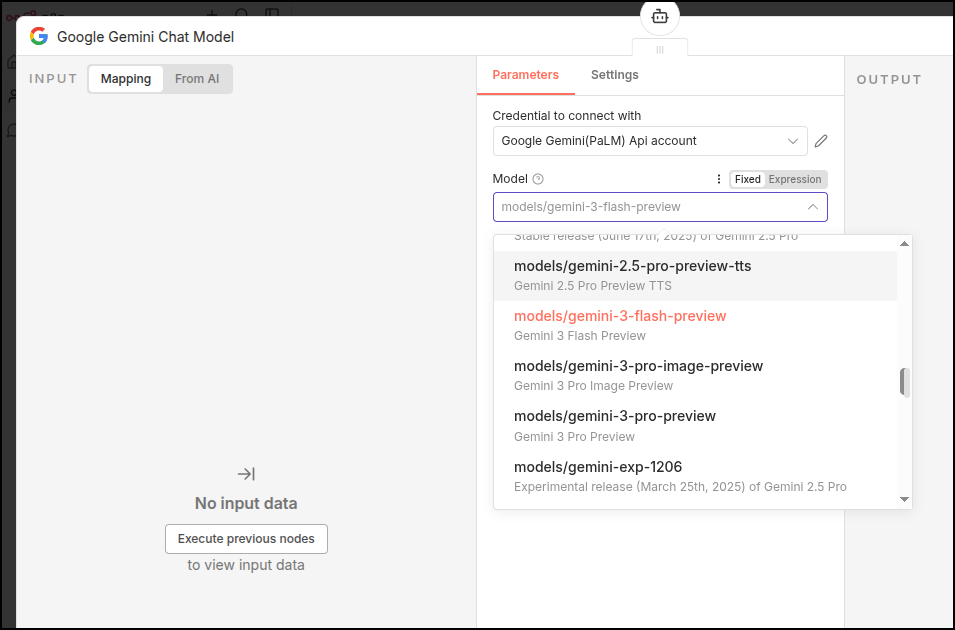Pick models/gemini-exp-1206 from the model list
This screenshot has width=955, height=630.
597,467
